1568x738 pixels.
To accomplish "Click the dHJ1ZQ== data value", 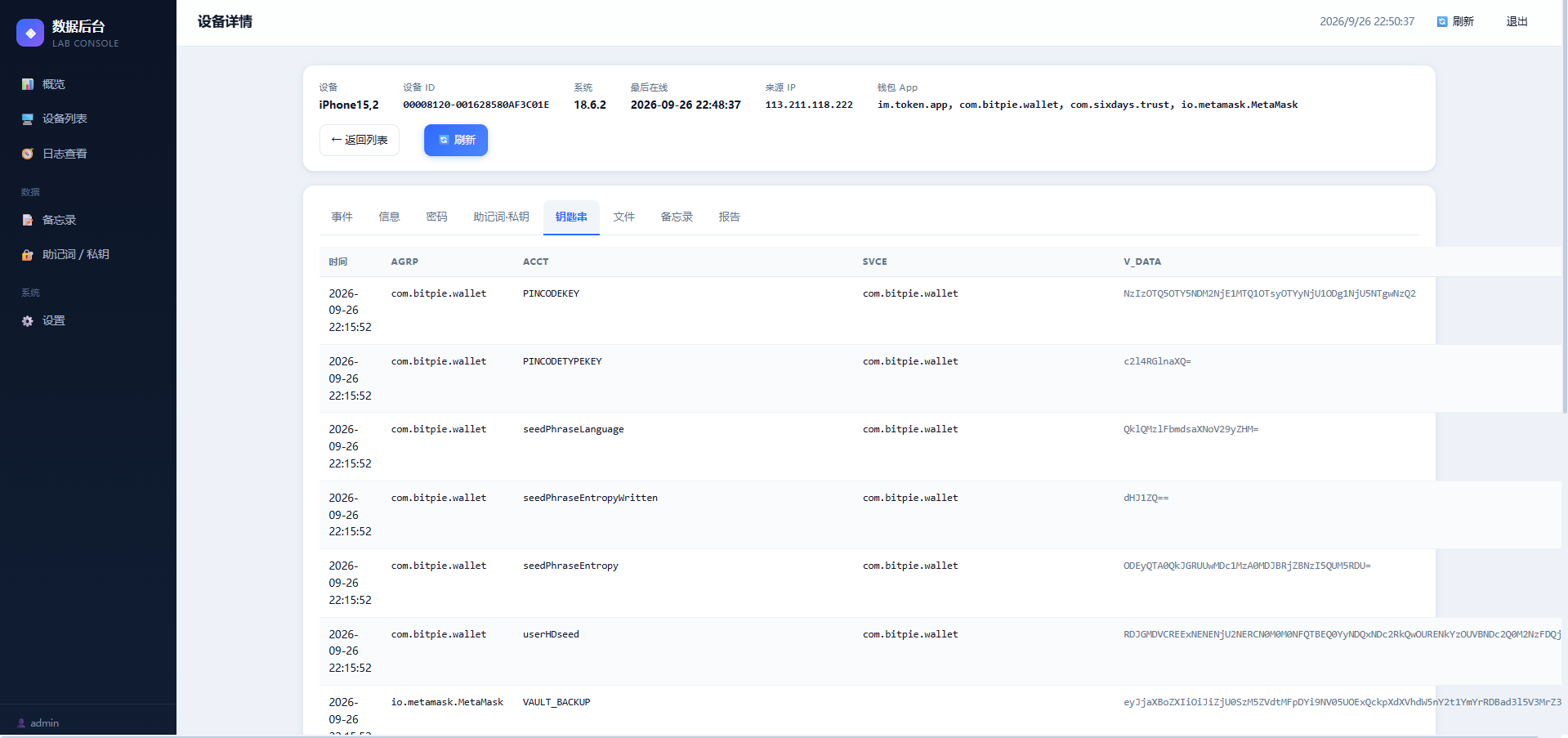I will tap(1146, 498).
